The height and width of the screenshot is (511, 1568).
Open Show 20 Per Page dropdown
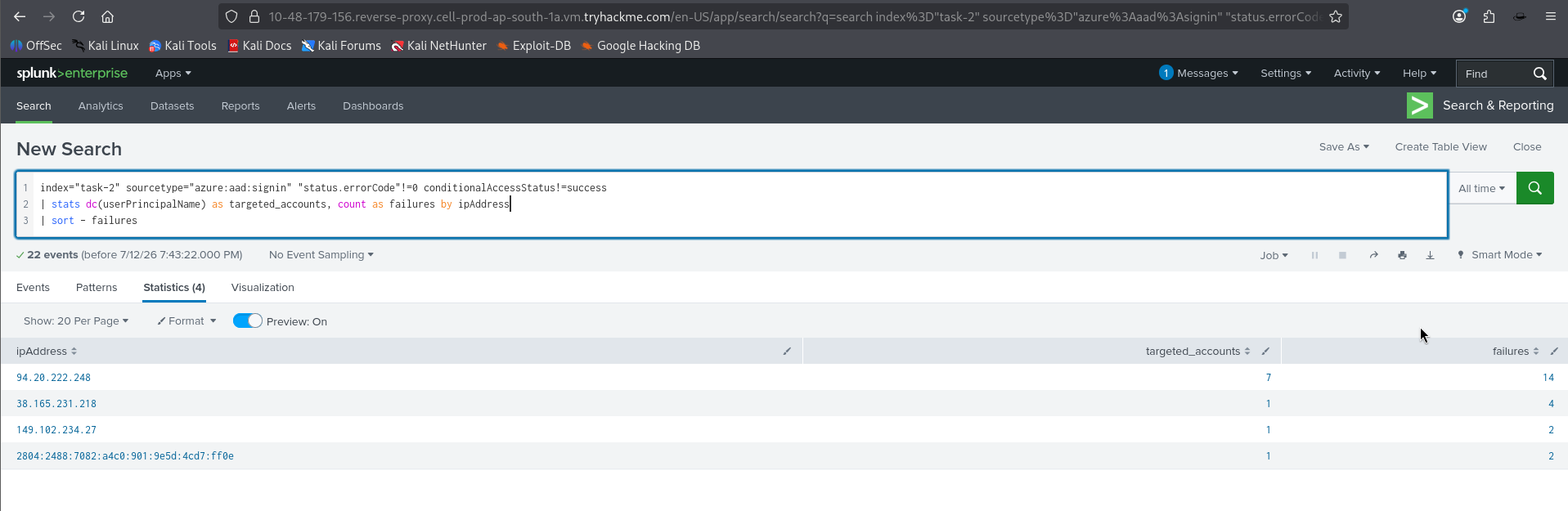click(x=76, y=321)
